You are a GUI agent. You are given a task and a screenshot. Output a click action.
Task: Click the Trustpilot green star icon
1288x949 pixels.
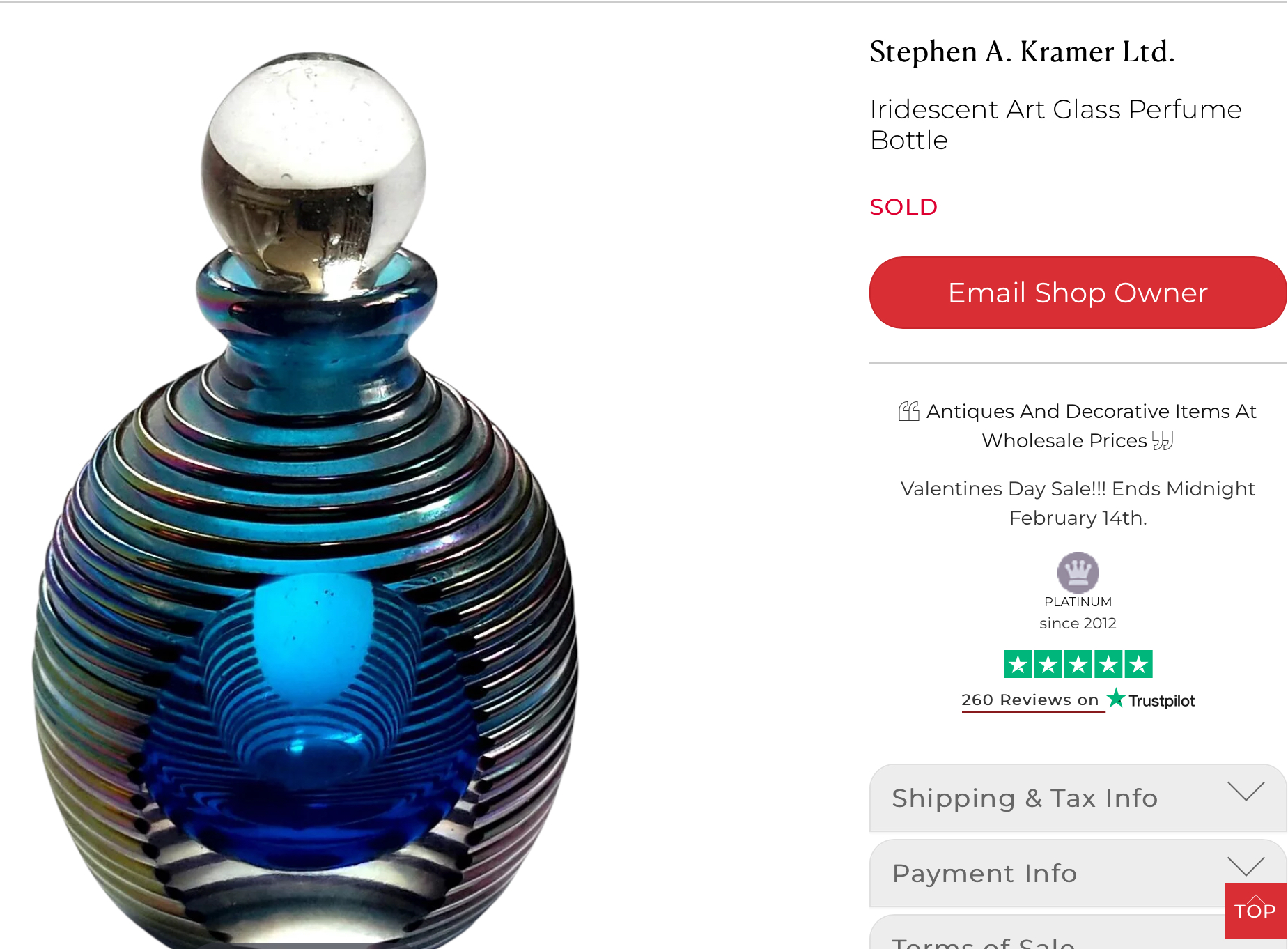[x=1116, y=697]
